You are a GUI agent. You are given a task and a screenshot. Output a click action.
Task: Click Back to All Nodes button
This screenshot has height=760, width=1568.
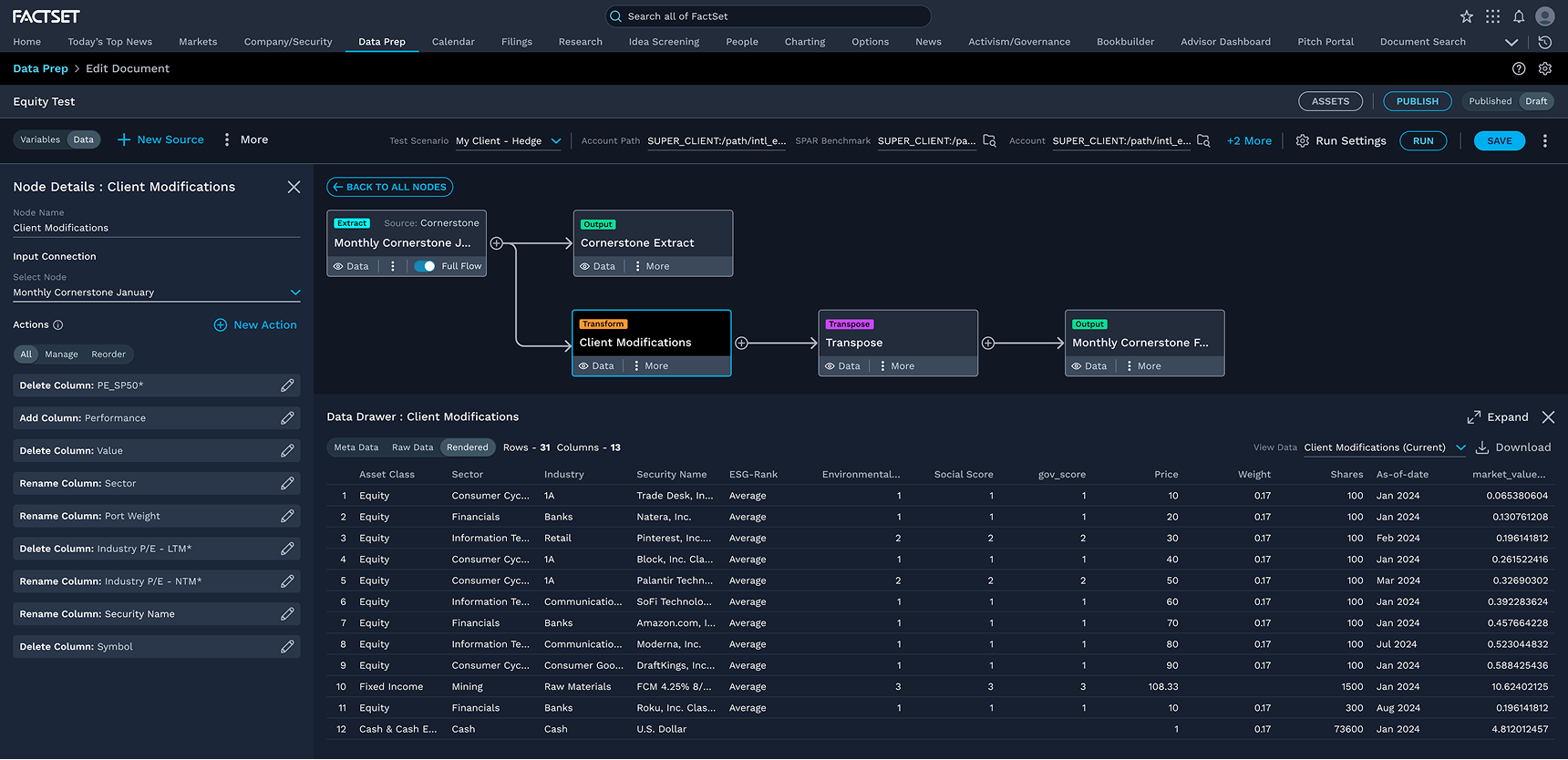tap(390, 187)
